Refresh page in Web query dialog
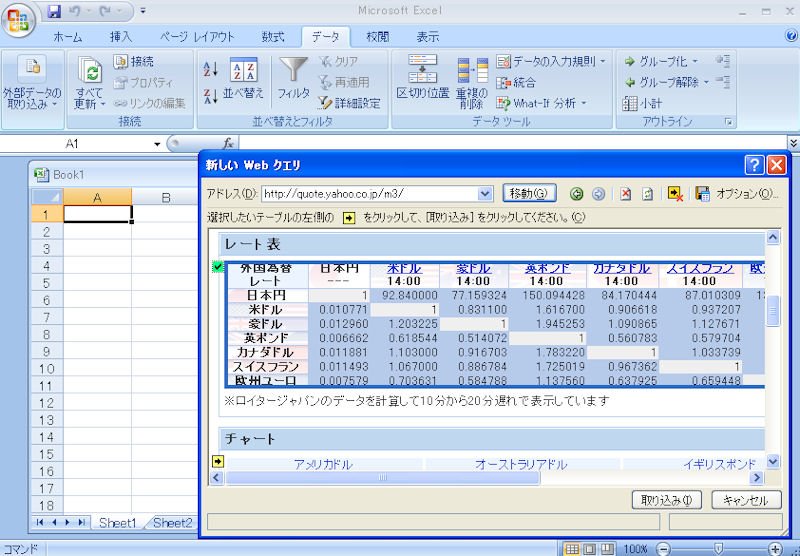The height and width of the screenshot is (556, 800). (x=647, y=194)
